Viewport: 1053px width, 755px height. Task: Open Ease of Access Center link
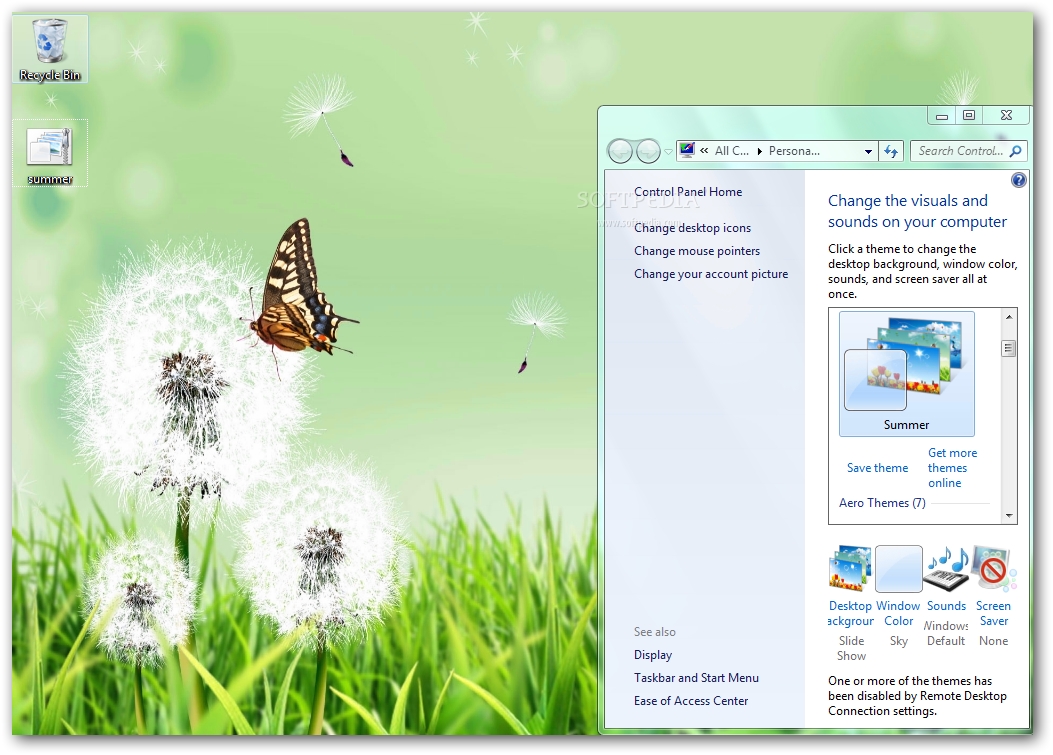690,701
